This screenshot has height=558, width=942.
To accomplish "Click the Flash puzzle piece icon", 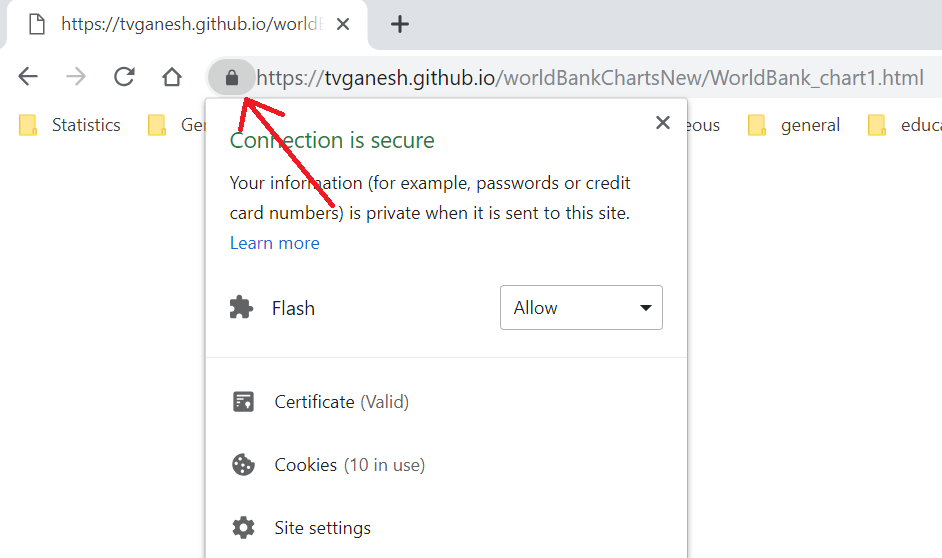I will click(242, 308).
